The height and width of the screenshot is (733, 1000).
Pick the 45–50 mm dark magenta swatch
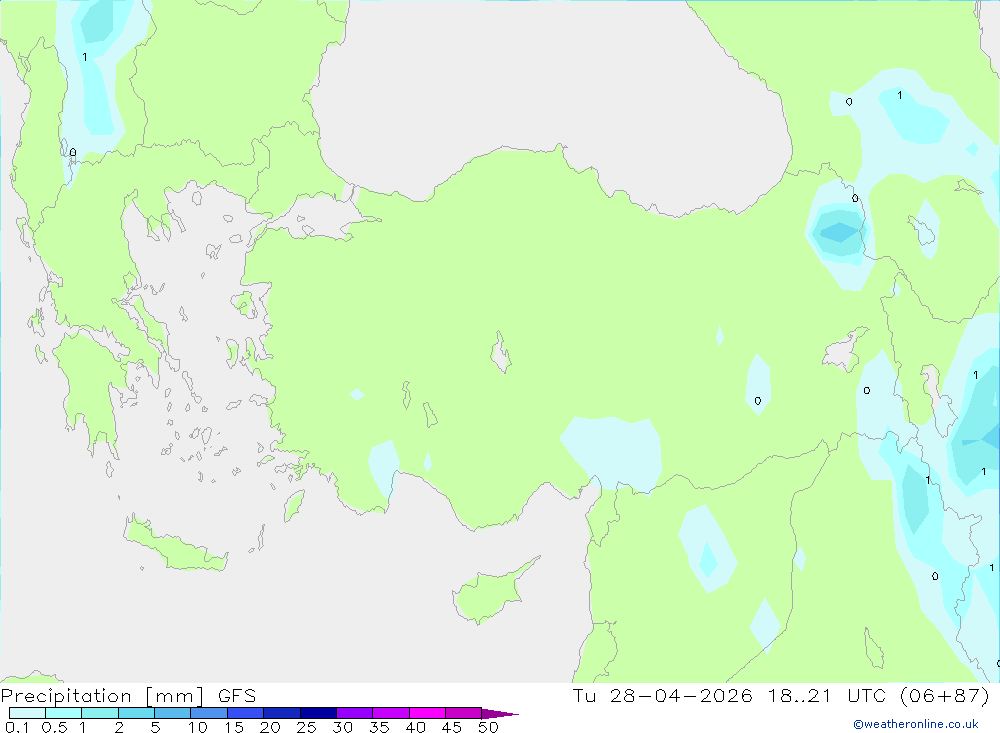(464, 713)
